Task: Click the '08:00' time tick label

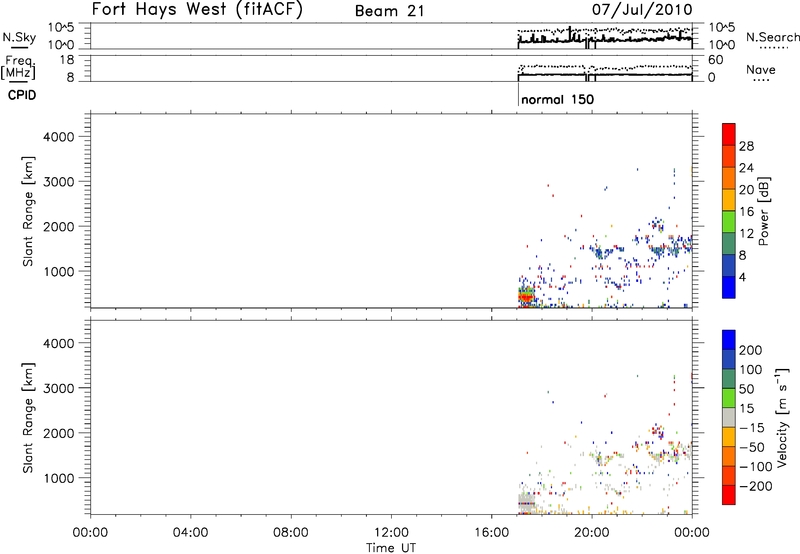Action: (291, 533)
